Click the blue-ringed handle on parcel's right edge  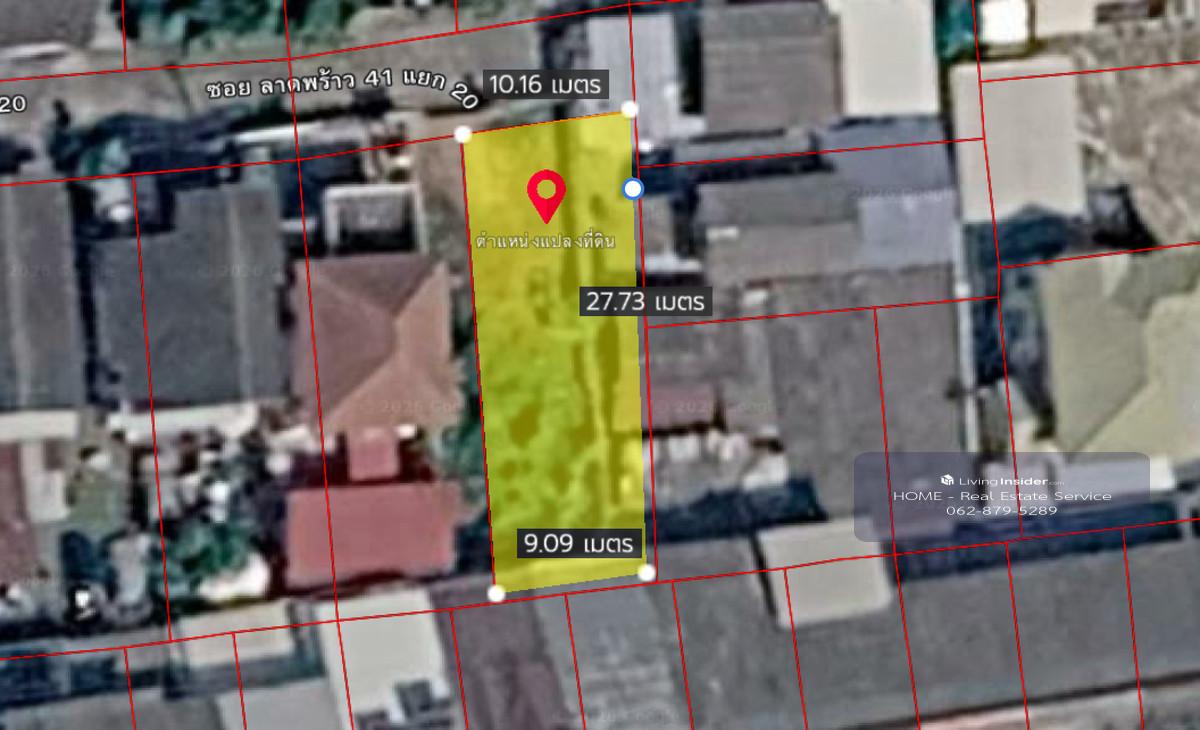632,188
